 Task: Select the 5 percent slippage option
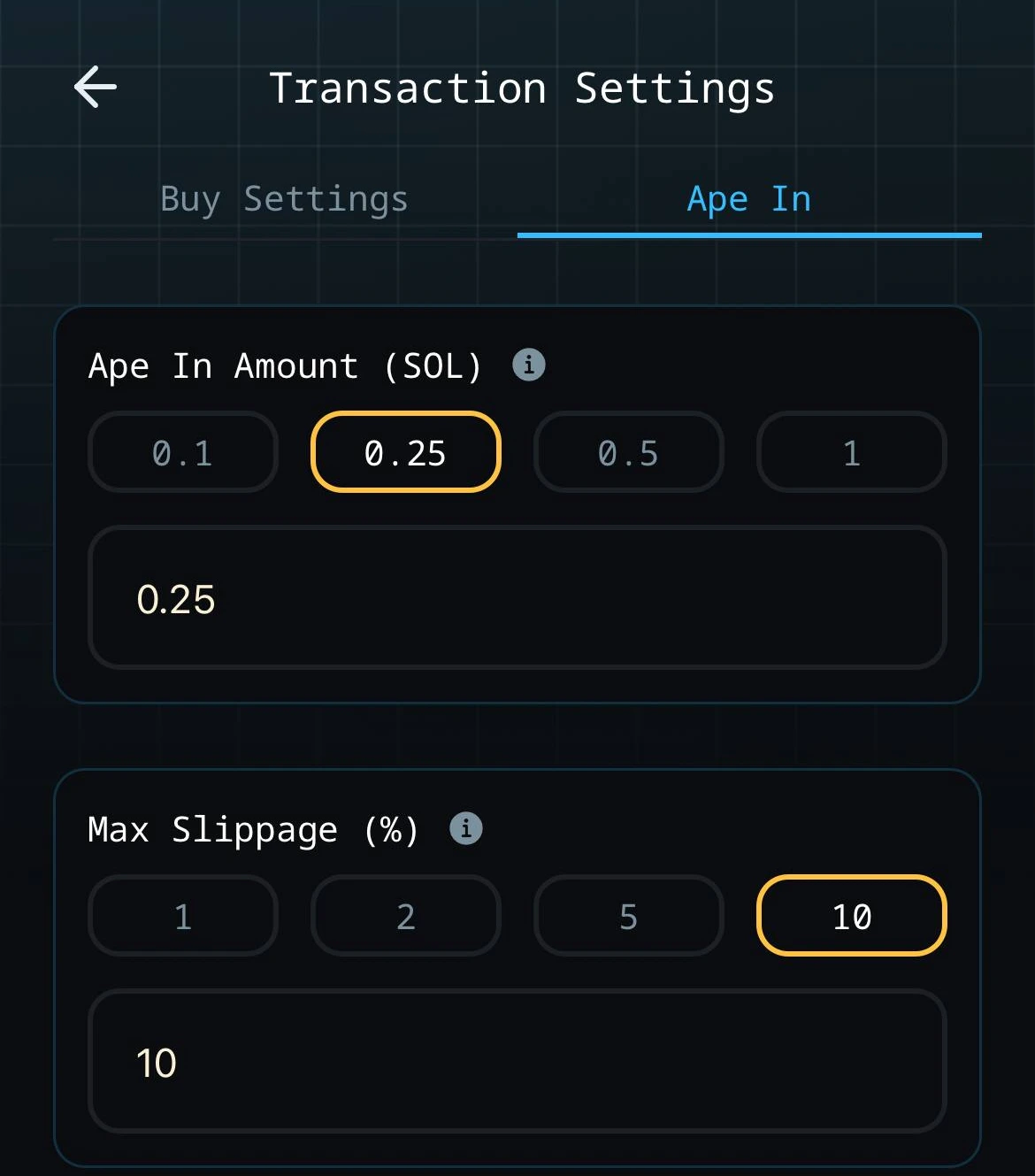[x=628, y=916]
